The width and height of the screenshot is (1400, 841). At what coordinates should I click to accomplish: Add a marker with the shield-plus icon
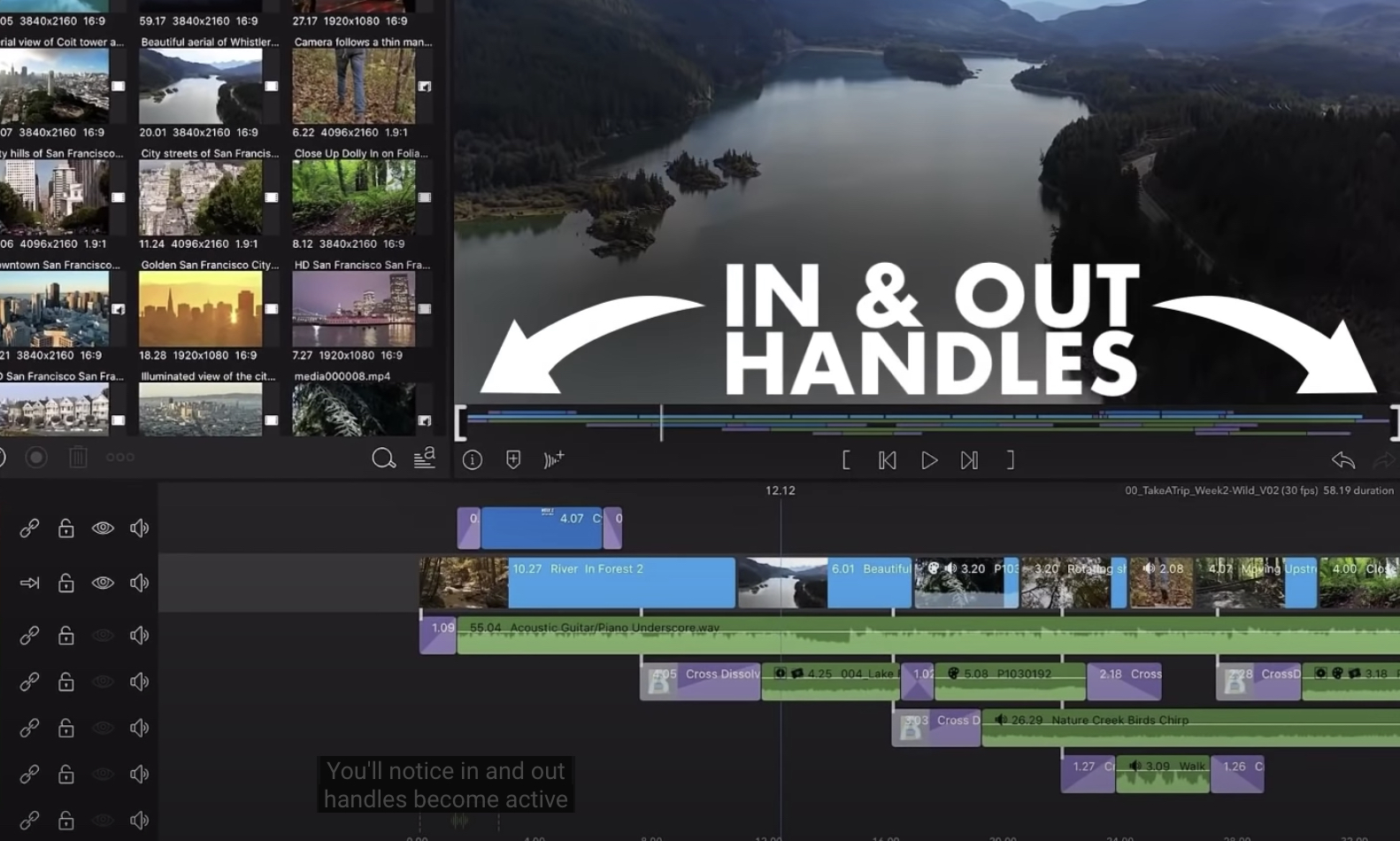pyautogui.click(x=513, y=459)
